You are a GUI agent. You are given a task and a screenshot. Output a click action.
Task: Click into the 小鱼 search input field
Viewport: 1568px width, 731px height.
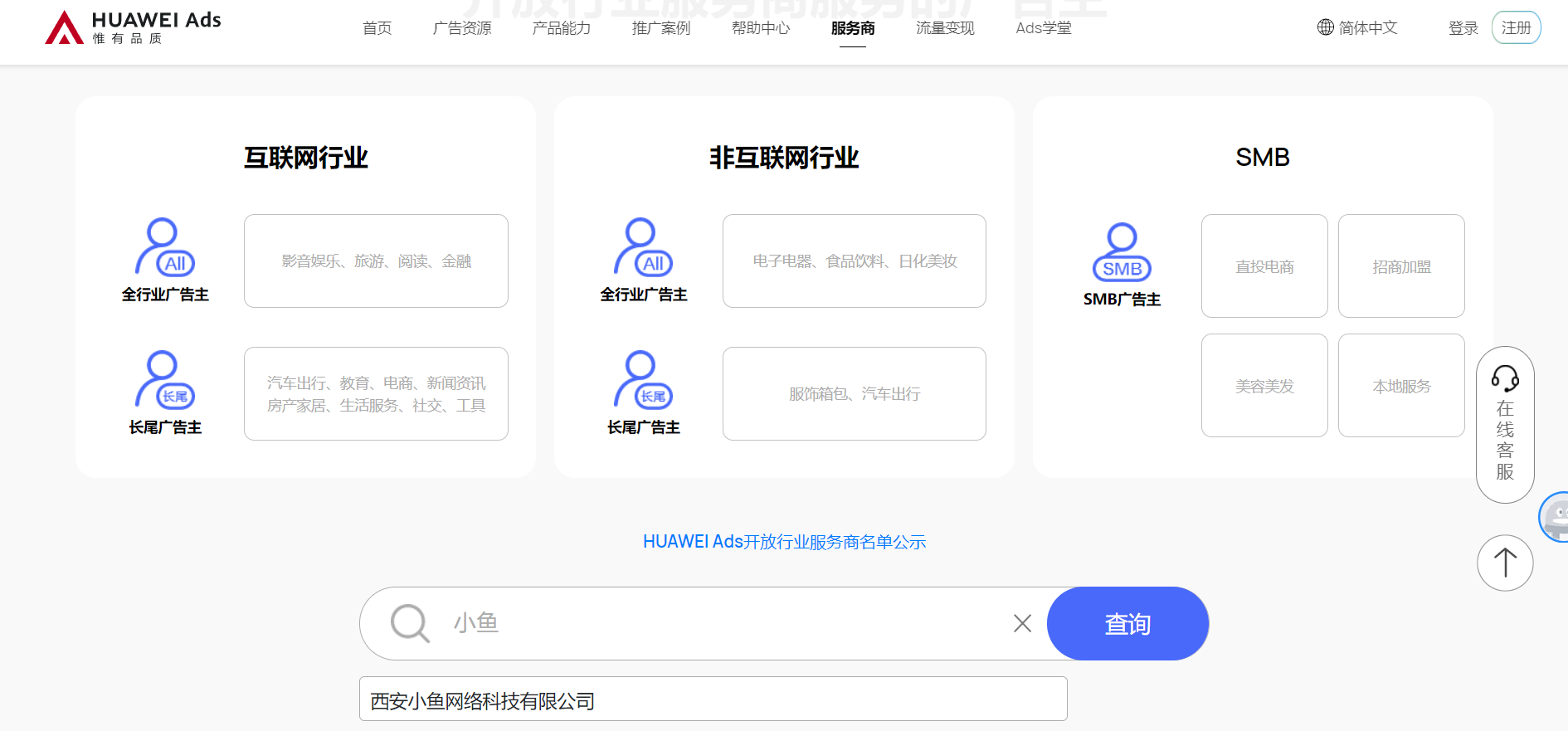(722, 623)
